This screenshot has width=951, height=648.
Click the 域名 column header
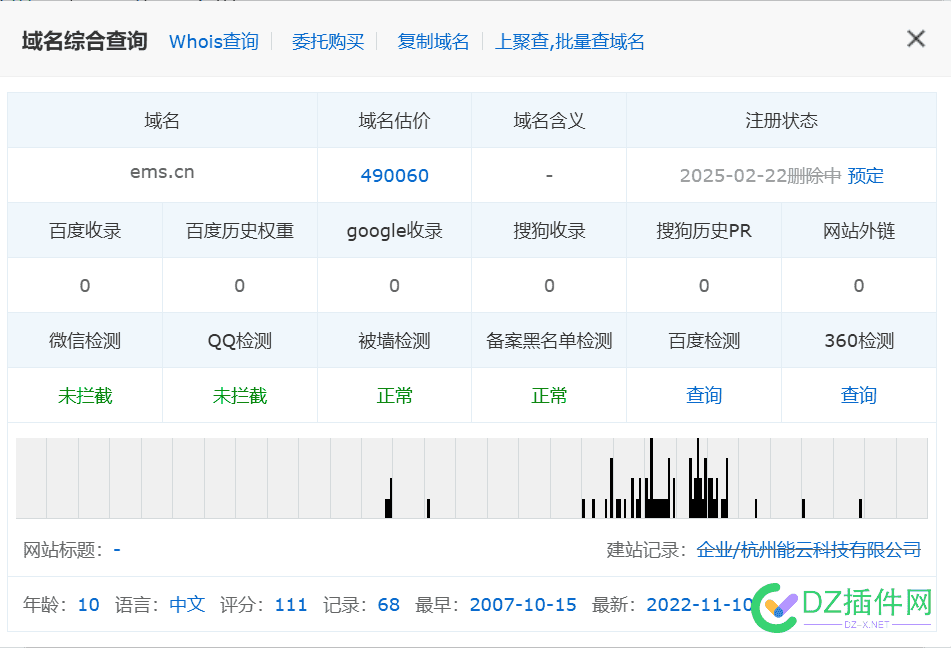point(163,121)
